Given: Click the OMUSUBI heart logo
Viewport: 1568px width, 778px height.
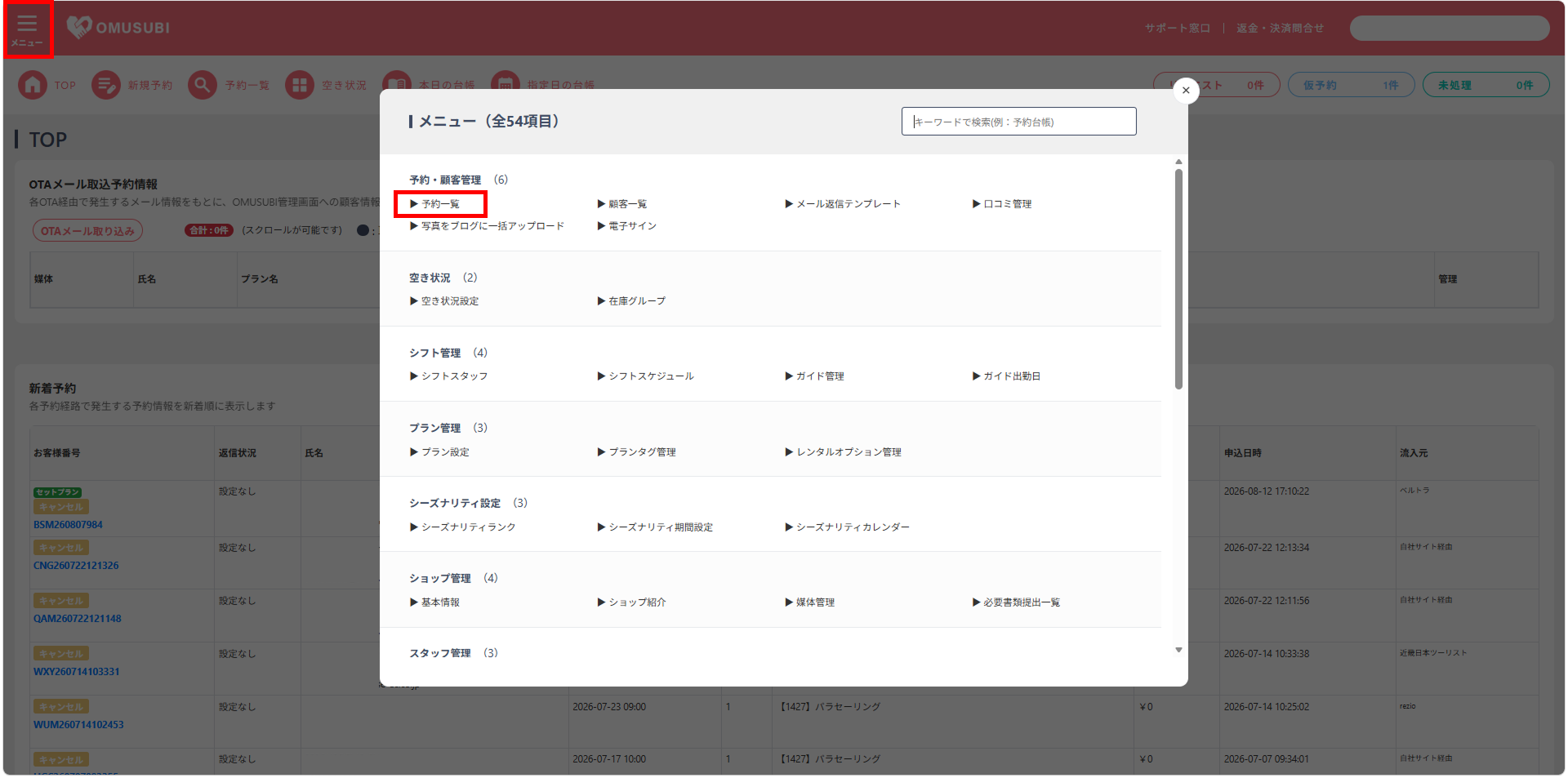Looking at the screenshot, I should 79,27.
